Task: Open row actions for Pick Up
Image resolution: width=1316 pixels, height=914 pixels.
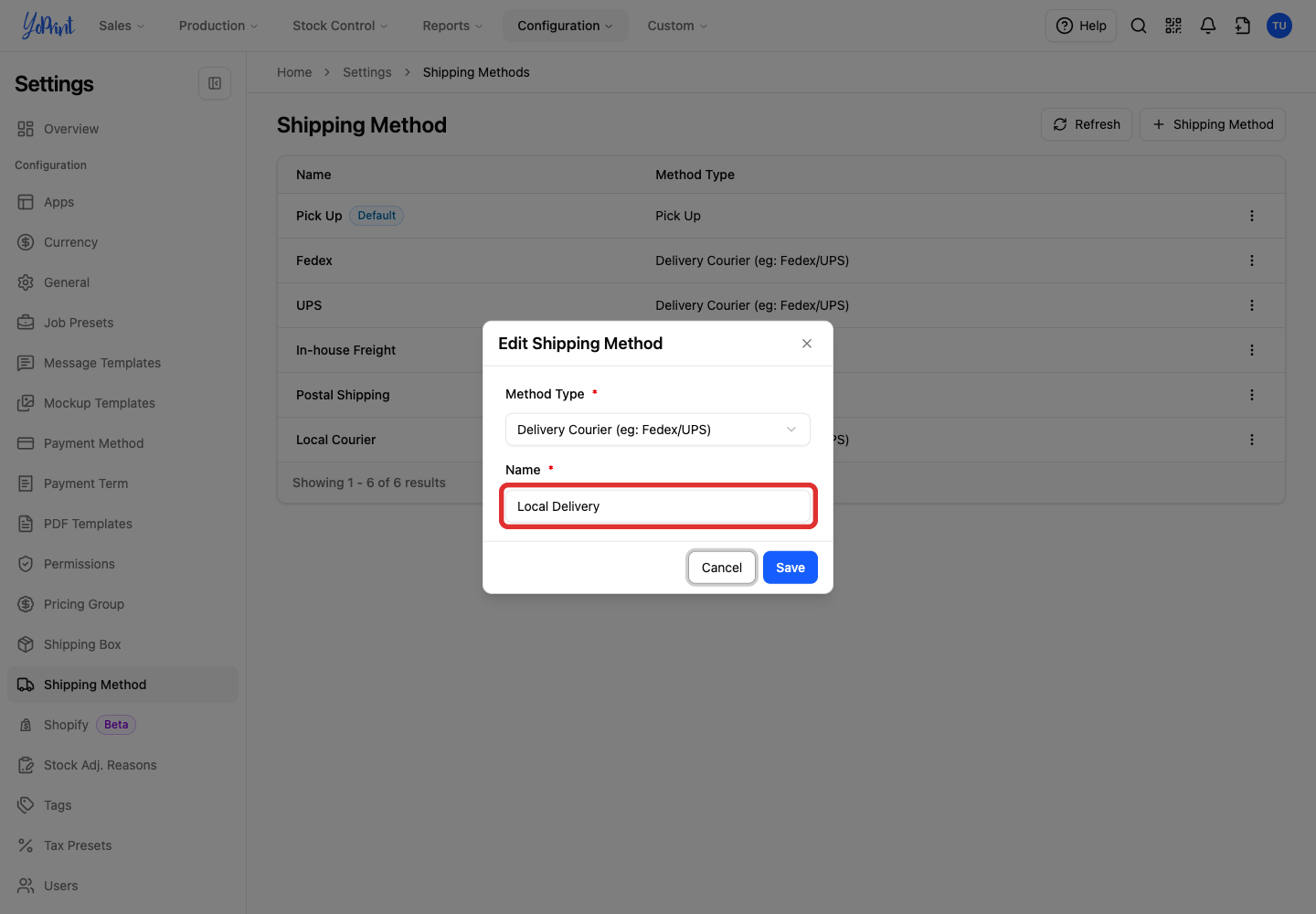Action: (1252, 216)
